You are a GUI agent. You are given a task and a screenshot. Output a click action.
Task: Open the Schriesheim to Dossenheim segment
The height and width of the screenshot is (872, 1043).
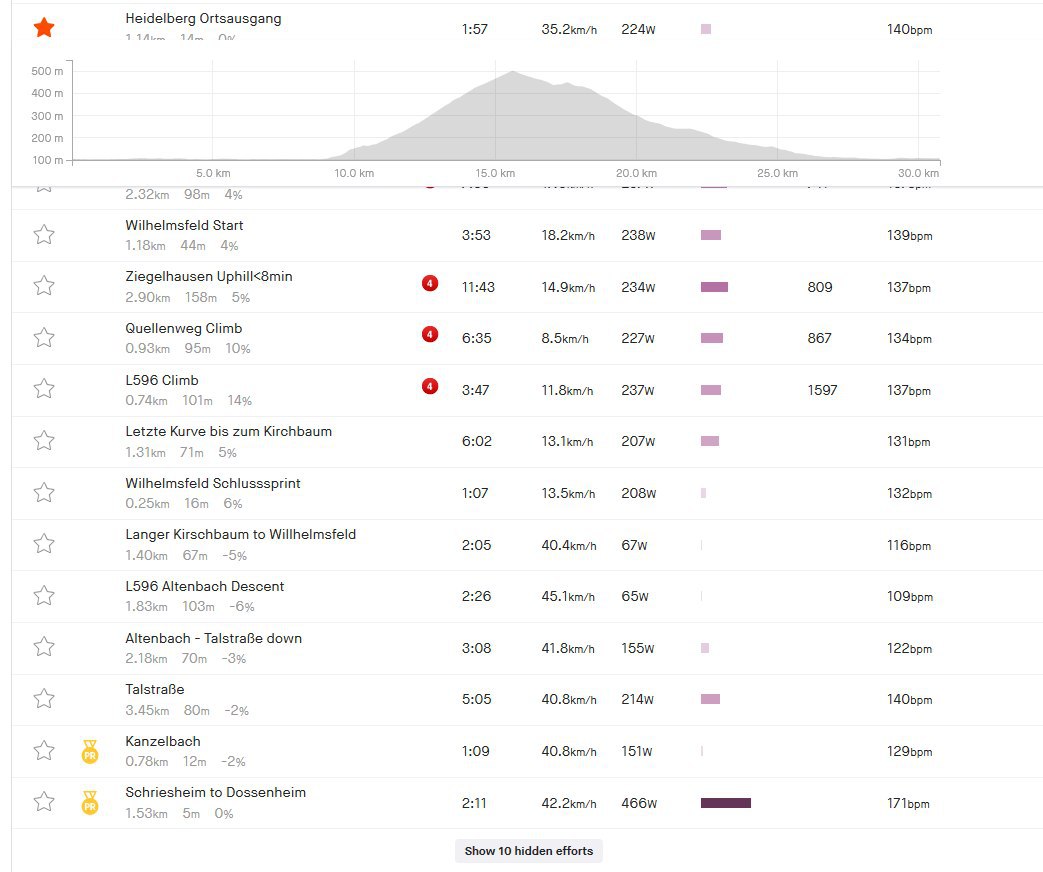click(x=216, y=792)
